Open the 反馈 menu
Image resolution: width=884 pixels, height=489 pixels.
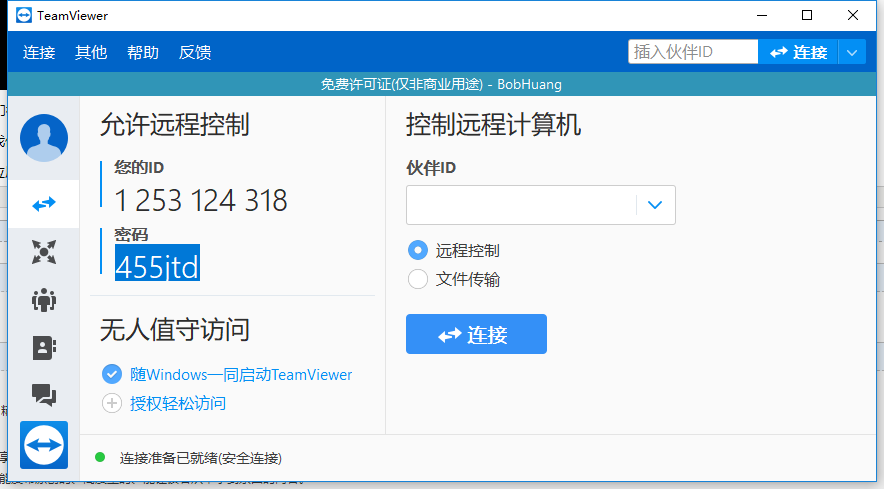coord(195,52)
